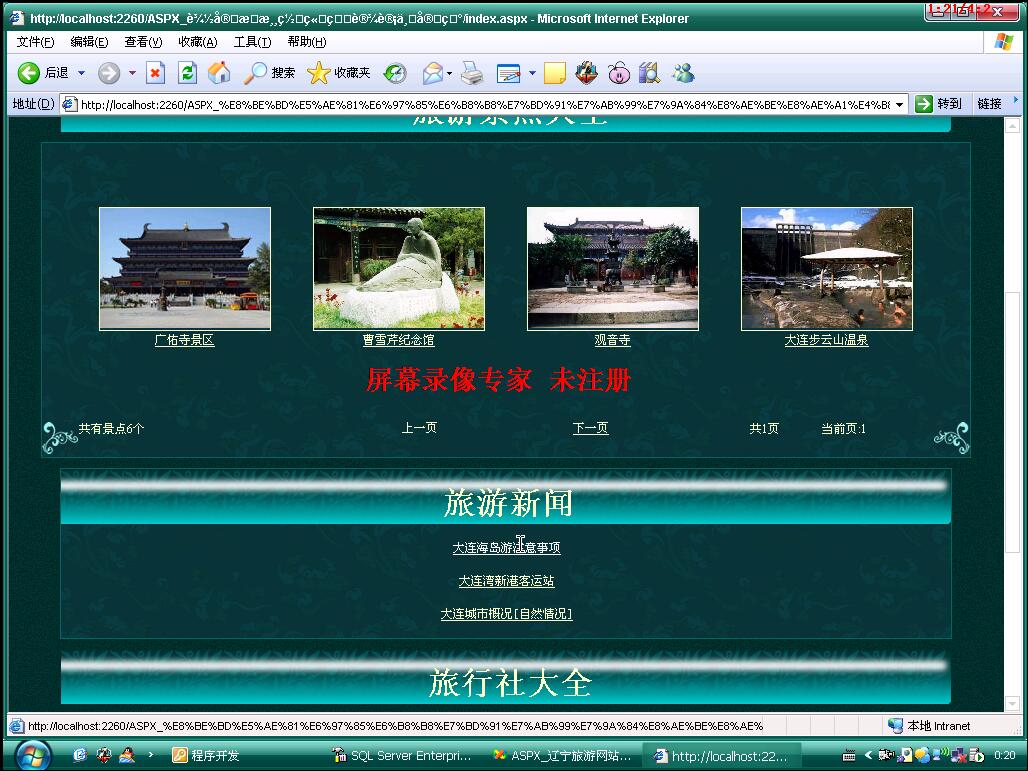Click the 转到 Go button

click(x=938, y=104)
